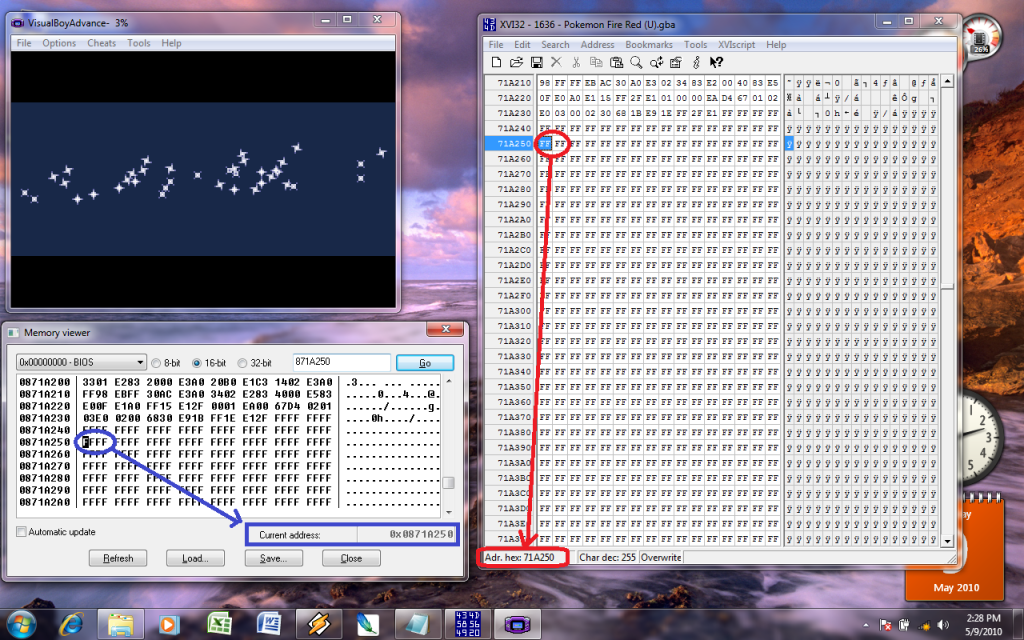Click the find-and-replace icon in XVI32
1024x640 pixels.
tap(656, 63)
